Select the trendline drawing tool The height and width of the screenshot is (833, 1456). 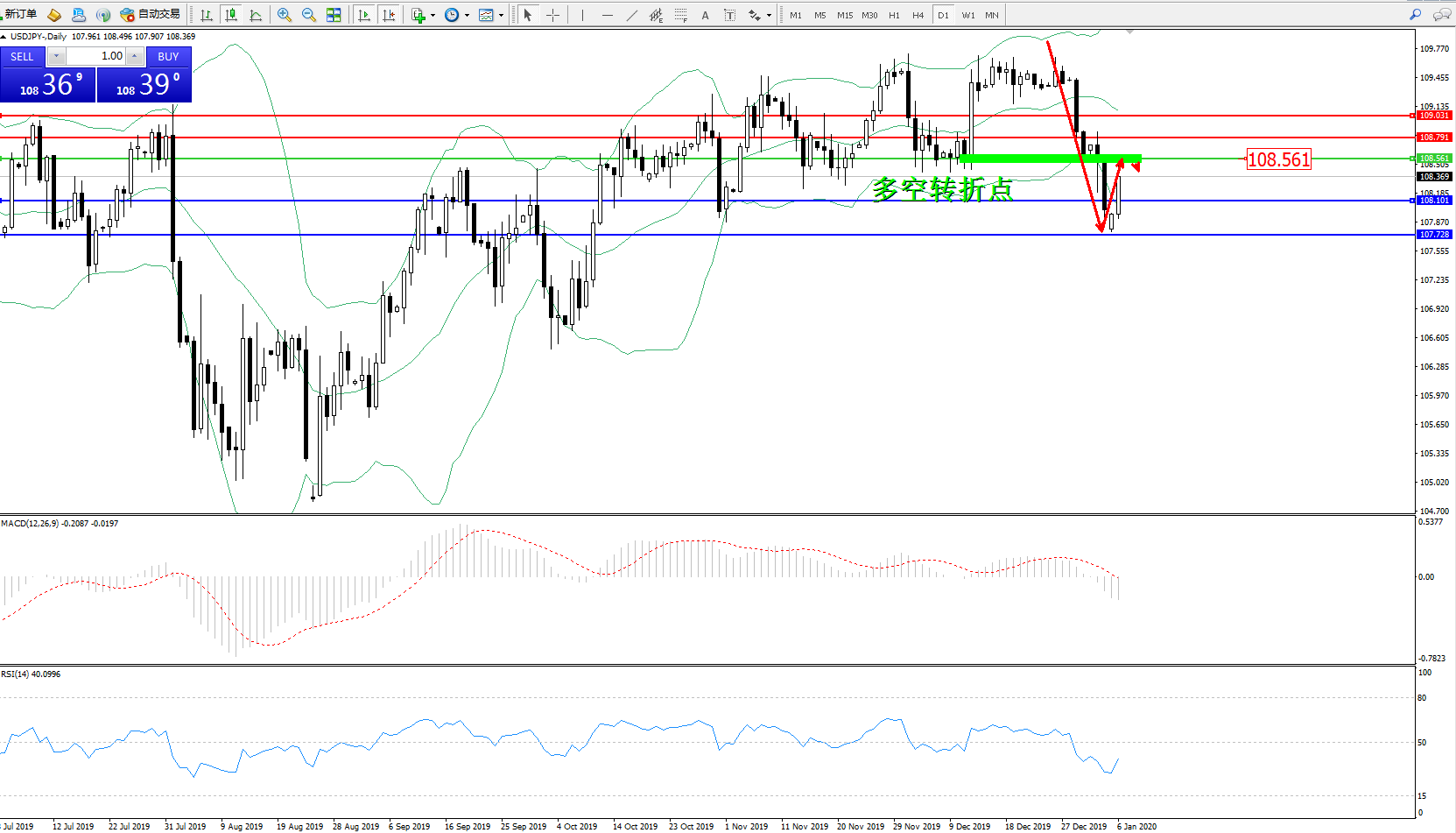[632, 15]
